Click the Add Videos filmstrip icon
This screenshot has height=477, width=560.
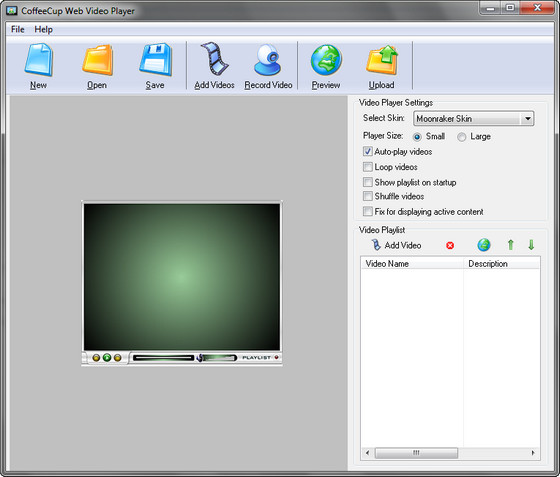click(x=214, y=59)
